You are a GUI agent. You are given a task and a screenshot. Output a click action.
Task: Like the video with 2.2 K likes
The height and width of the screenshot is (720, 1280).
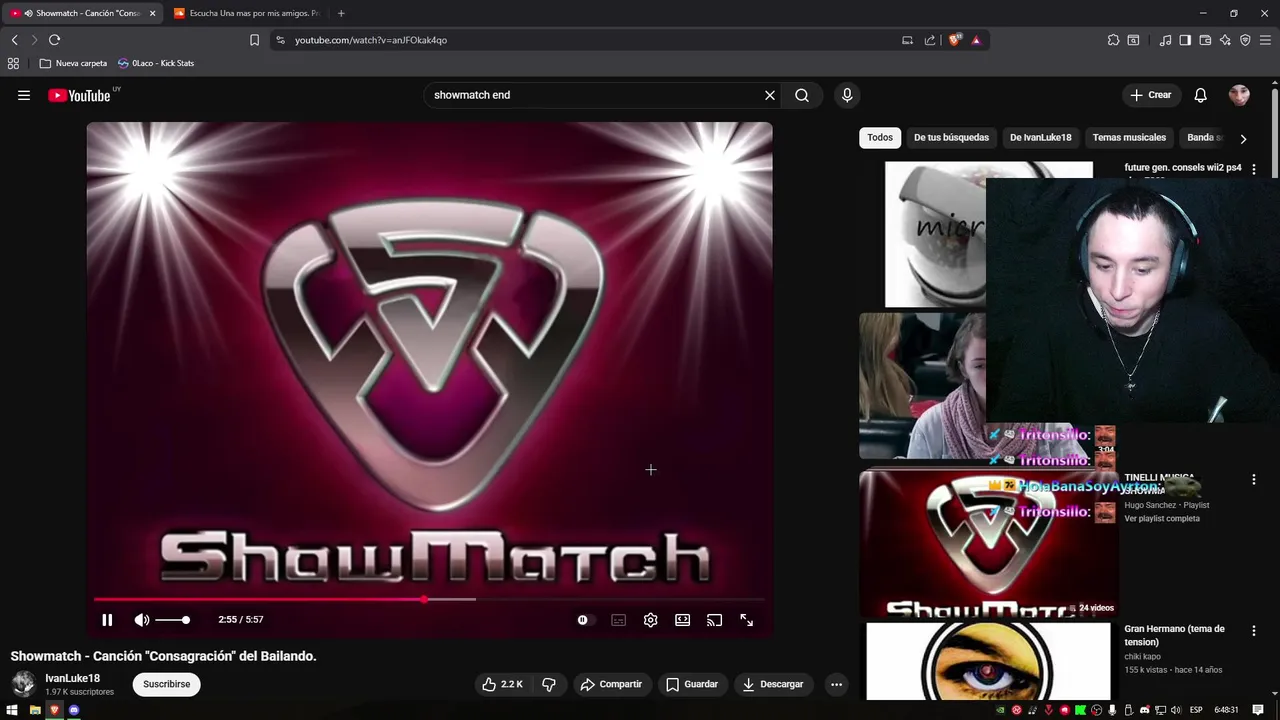[x=503, y=684]
